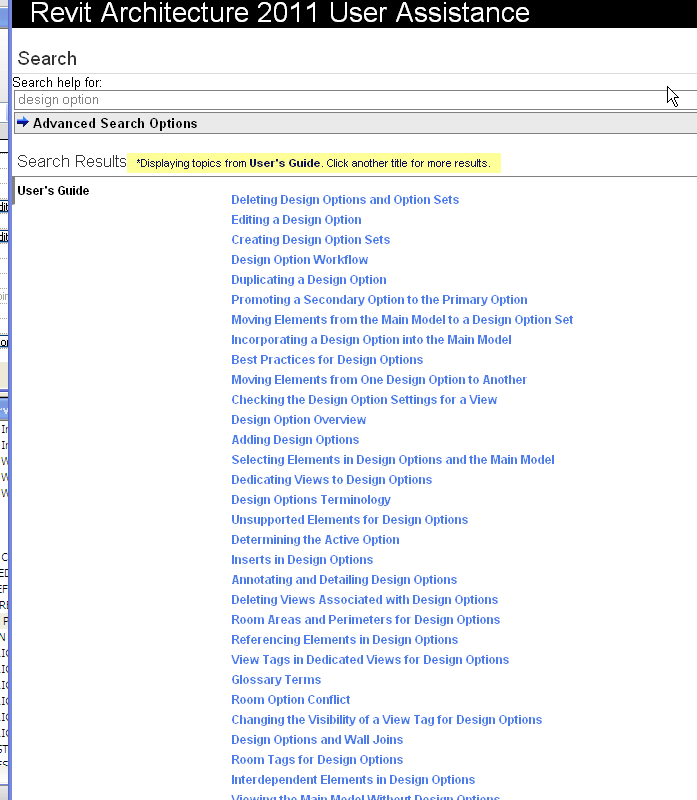Open 'Determining the Active Option' link

click(315, 540)
